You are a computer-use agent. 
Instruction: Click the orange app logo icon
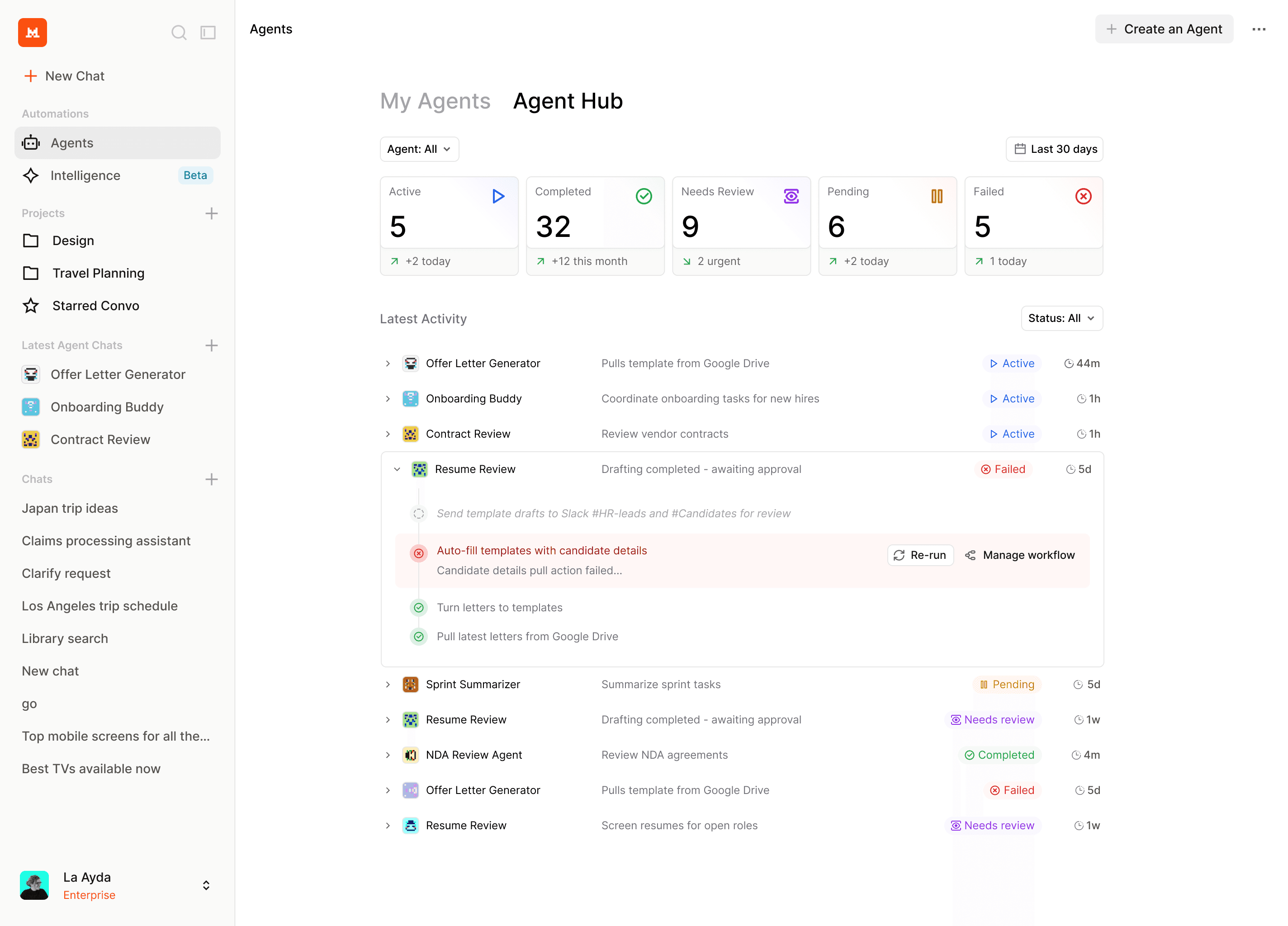pyautogui.click(x=33, y=33)
